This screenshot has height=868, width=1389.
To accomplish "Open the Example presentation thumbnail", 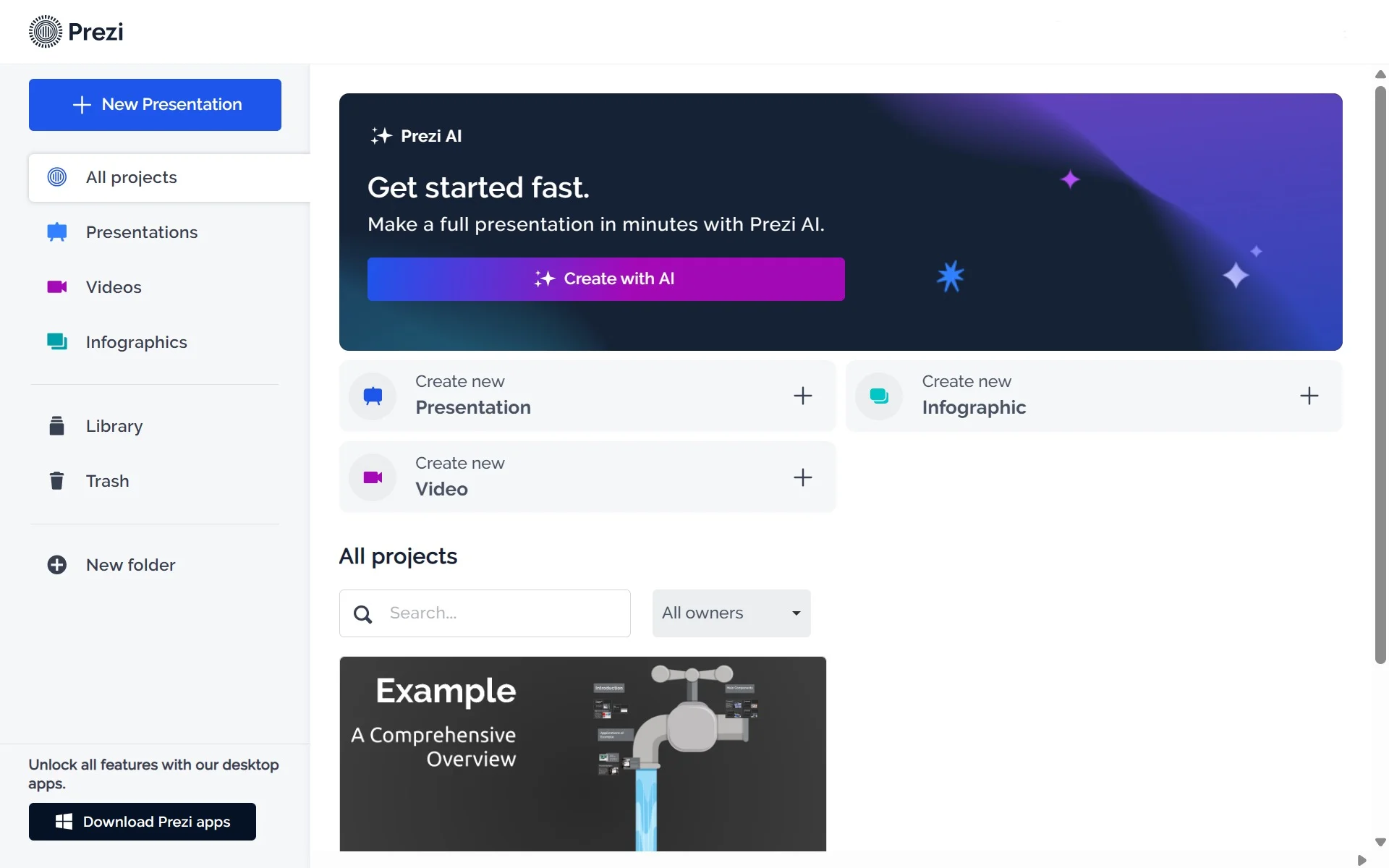I will (583, 754).
